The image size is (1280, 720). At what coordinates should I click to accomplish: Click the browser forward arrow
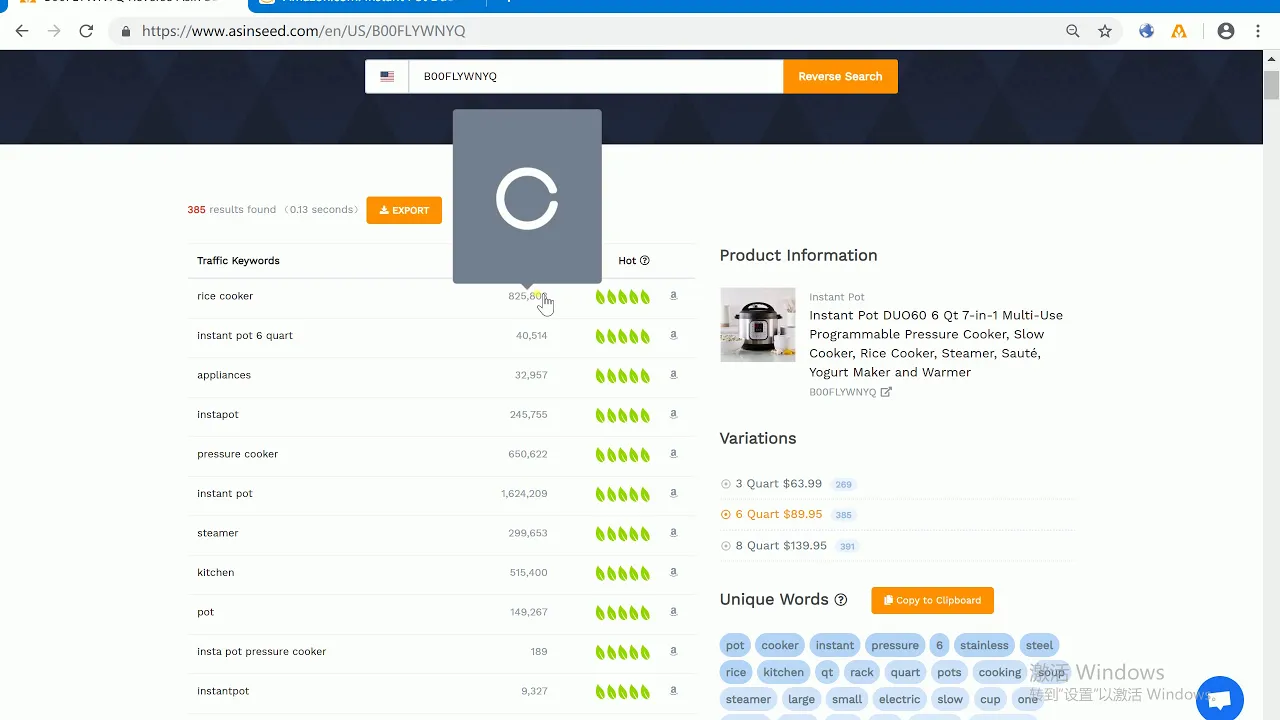[x=54, y=31]
